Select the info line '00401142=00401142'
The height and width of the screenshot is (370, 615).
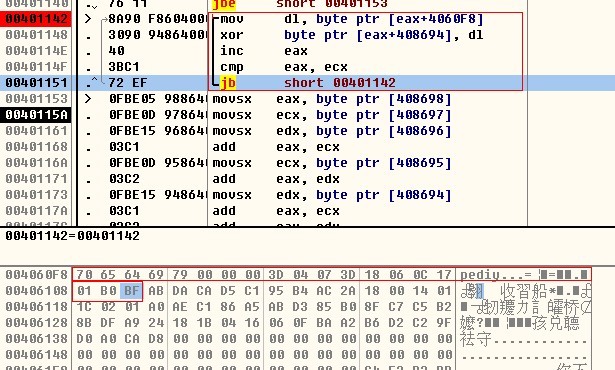[73, 236]
